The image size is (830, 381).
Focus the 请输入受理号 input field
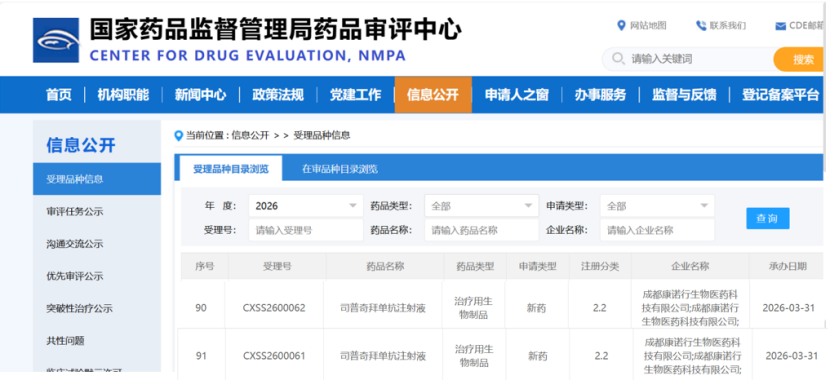pyautogui.click(x=305, y=230)
